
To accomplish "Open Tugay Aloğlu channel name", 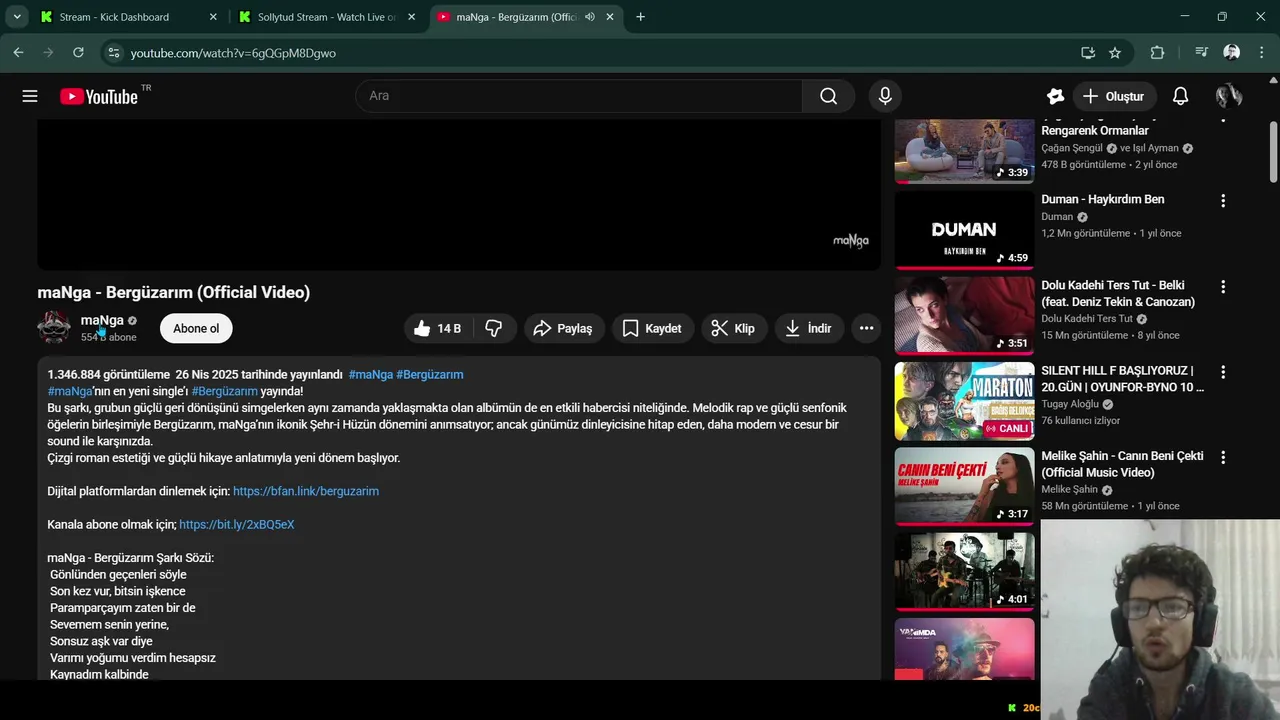I will click(x=1070, y=404).
